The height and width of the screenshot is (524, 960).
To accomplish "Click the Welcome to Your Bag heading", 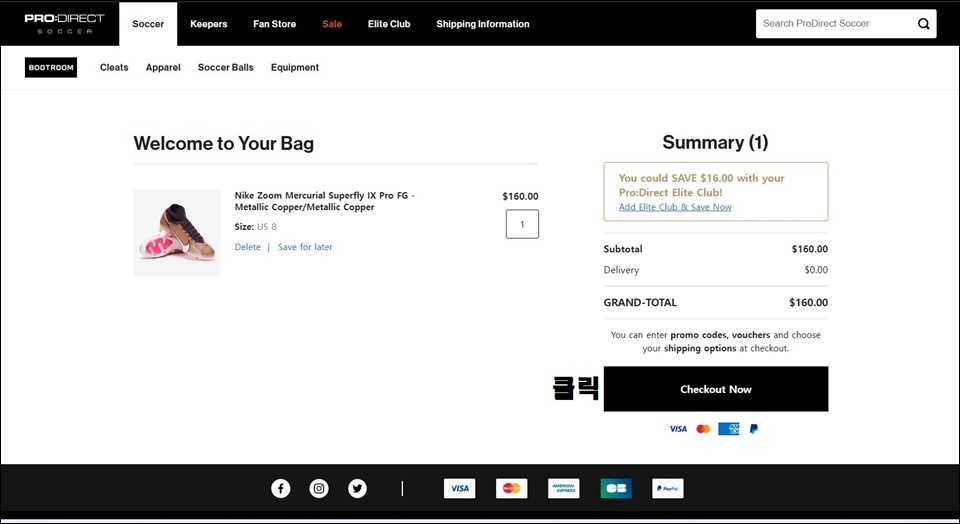I will coord(223,143).
